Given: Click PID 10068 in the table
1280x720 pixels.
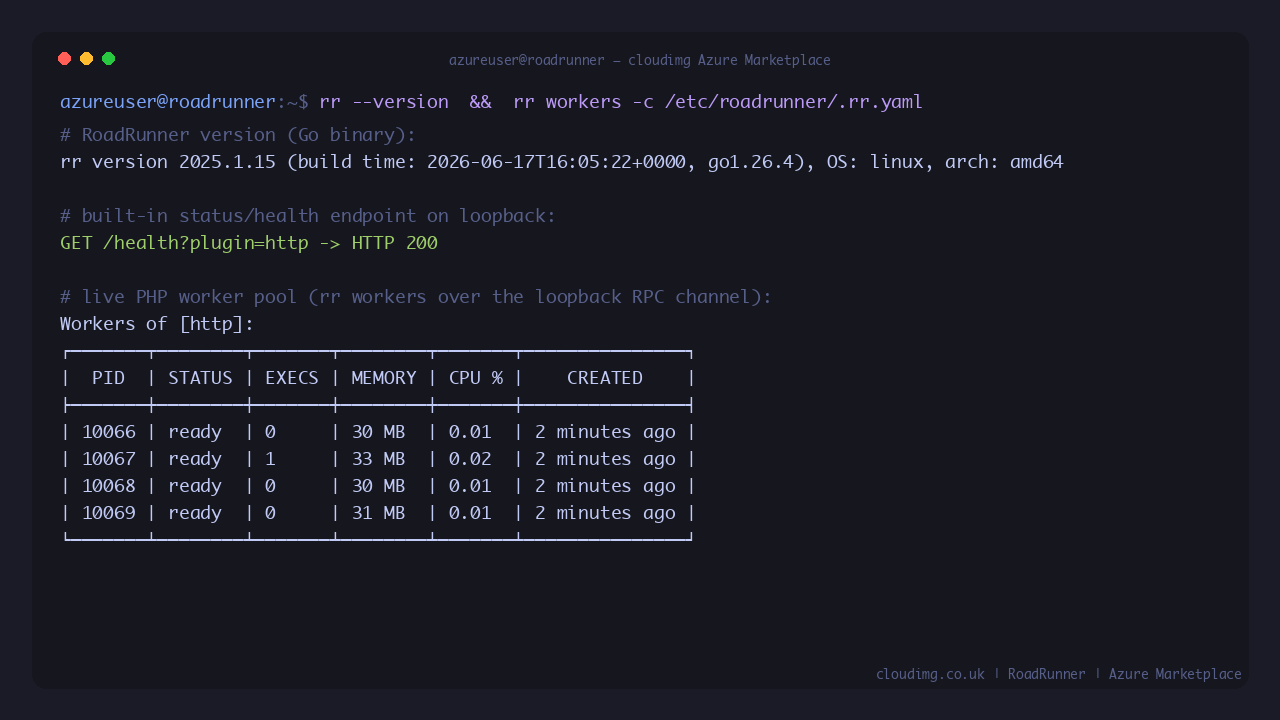Looking at the screenshot, I should tap(108, 486).
